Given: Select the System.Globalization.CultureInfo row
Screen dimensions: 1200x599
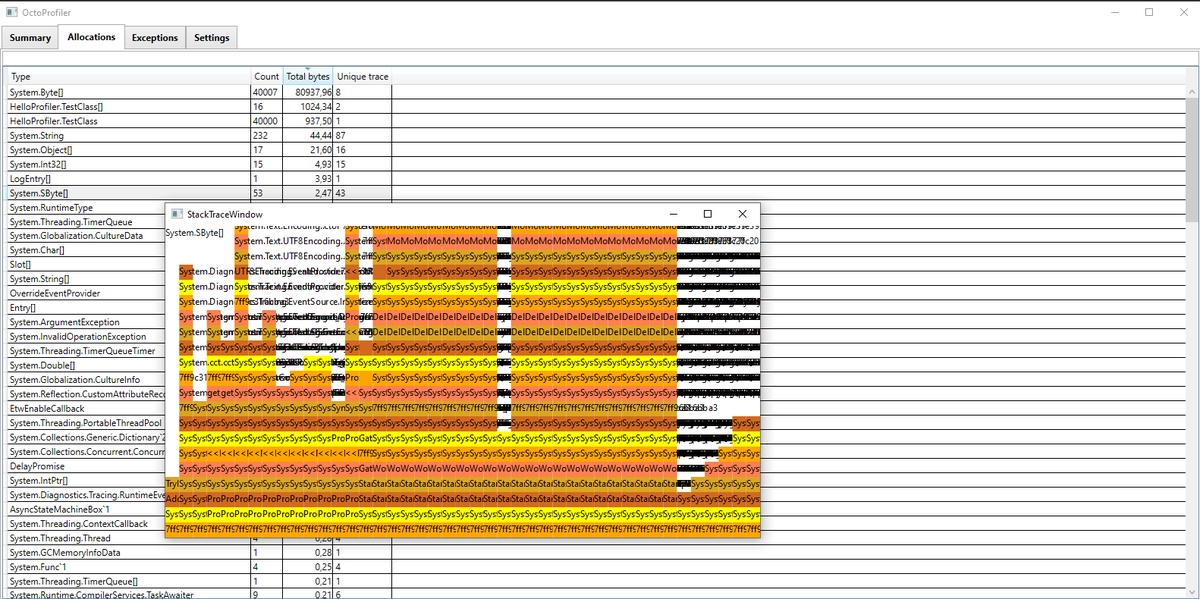Looking at the screenshot, I should 85,380.
